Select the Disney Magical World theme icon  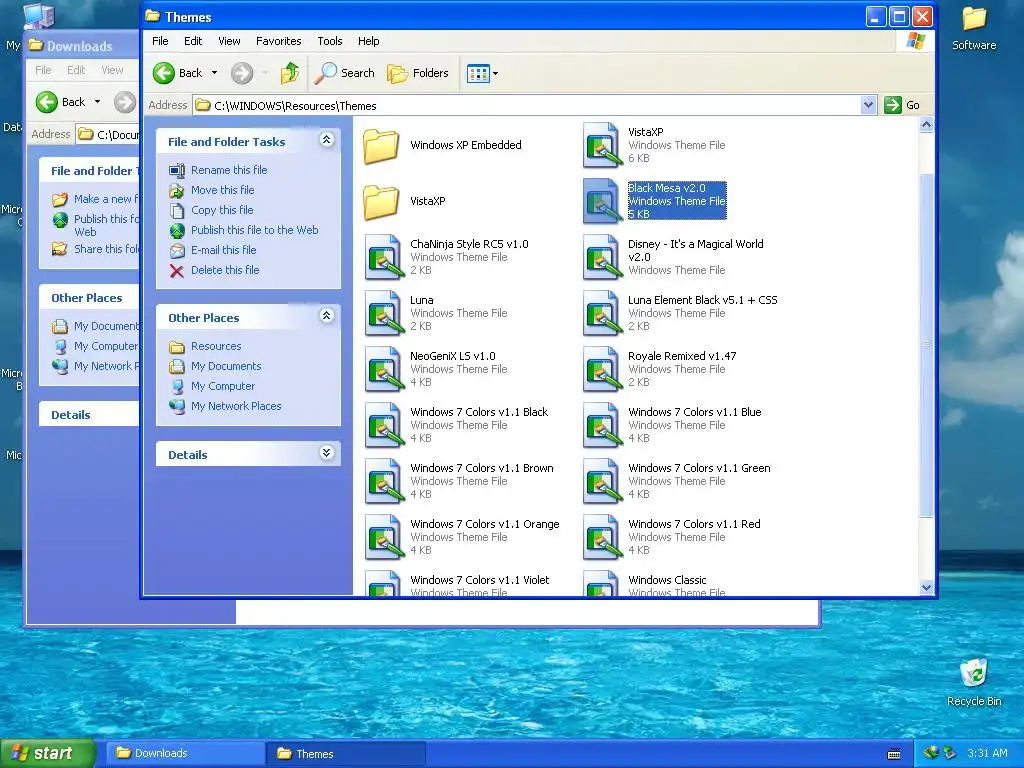601,257
